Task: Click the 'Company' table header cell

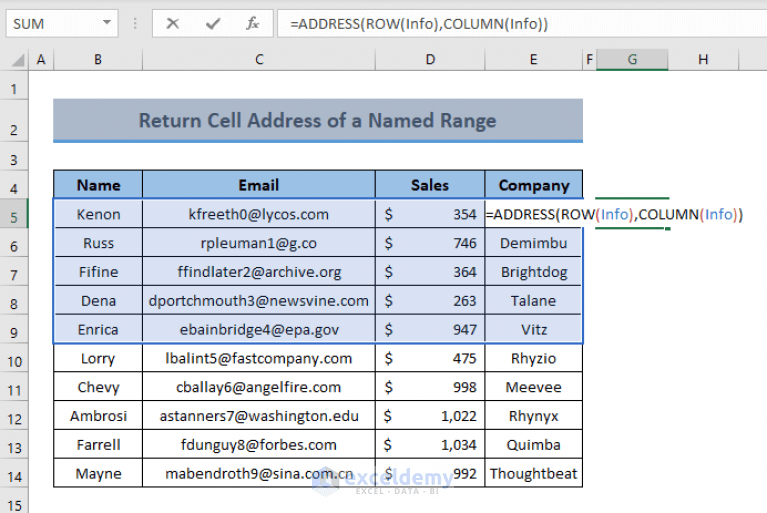Action: (534, 185)
